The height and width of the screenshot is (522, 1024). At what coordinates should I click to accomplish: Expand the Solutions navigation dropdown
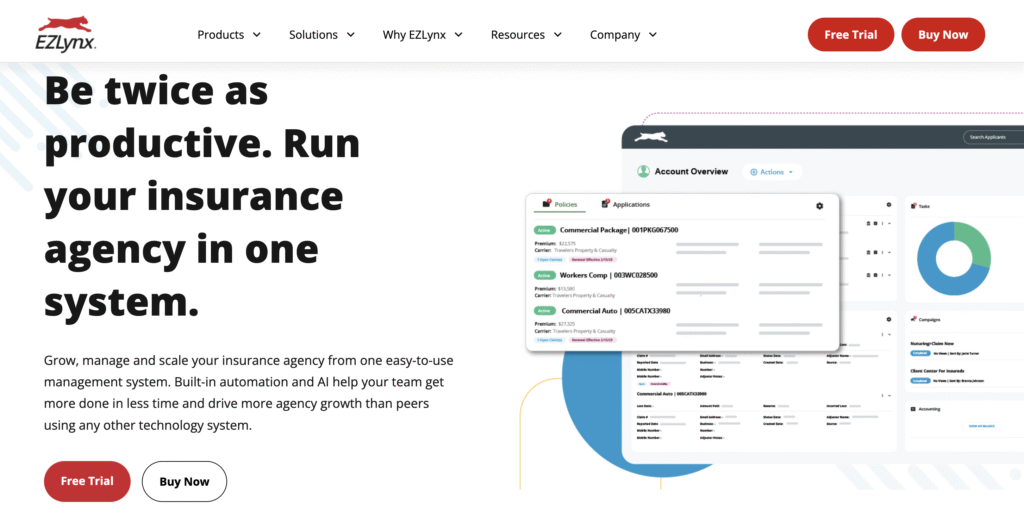pos(321,35)
